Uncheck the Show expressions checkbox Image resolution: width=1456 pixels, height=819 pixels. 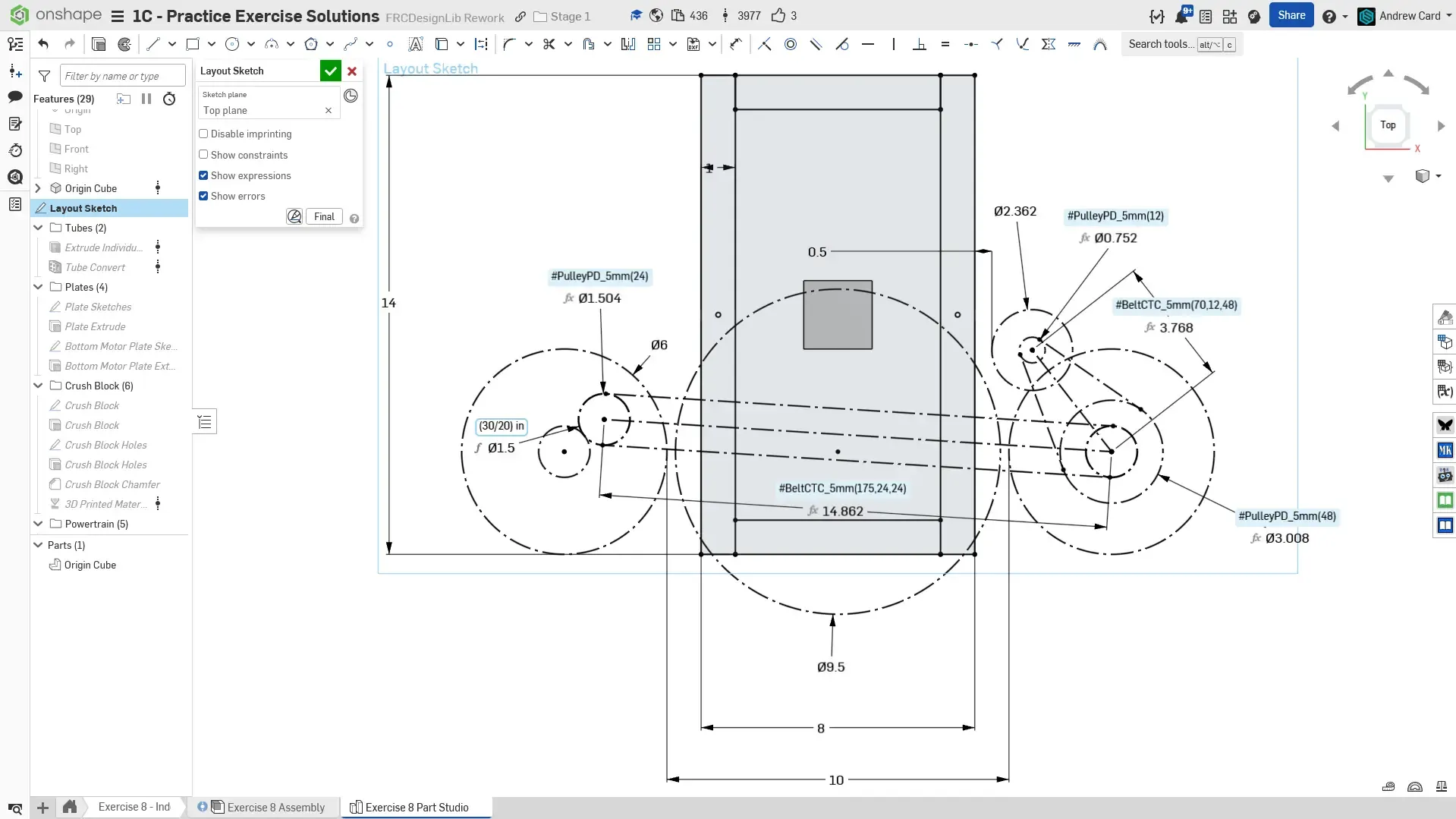(x=203, y=175)
